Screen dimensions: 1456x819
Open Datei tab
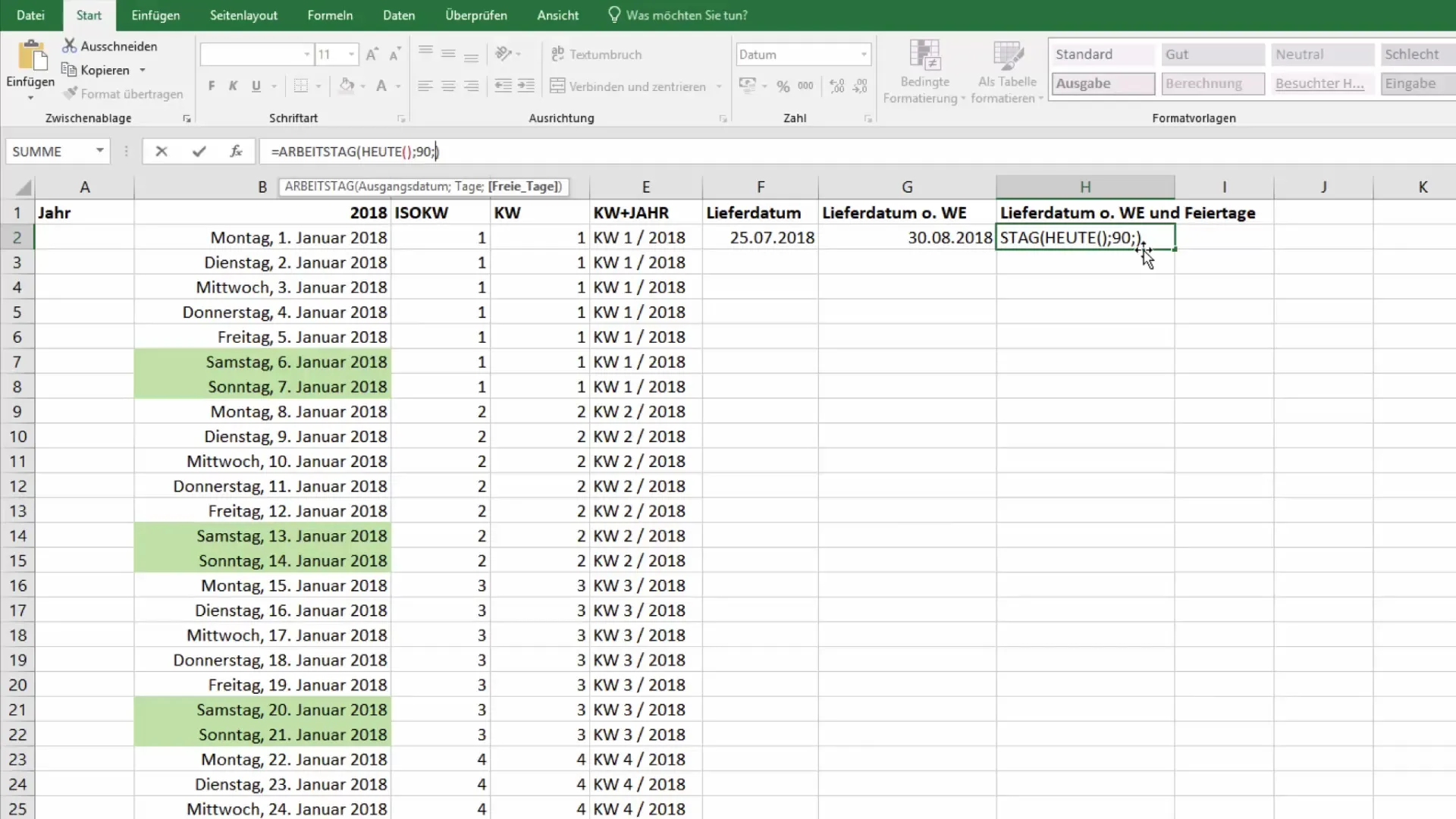[x=30, y=15]
